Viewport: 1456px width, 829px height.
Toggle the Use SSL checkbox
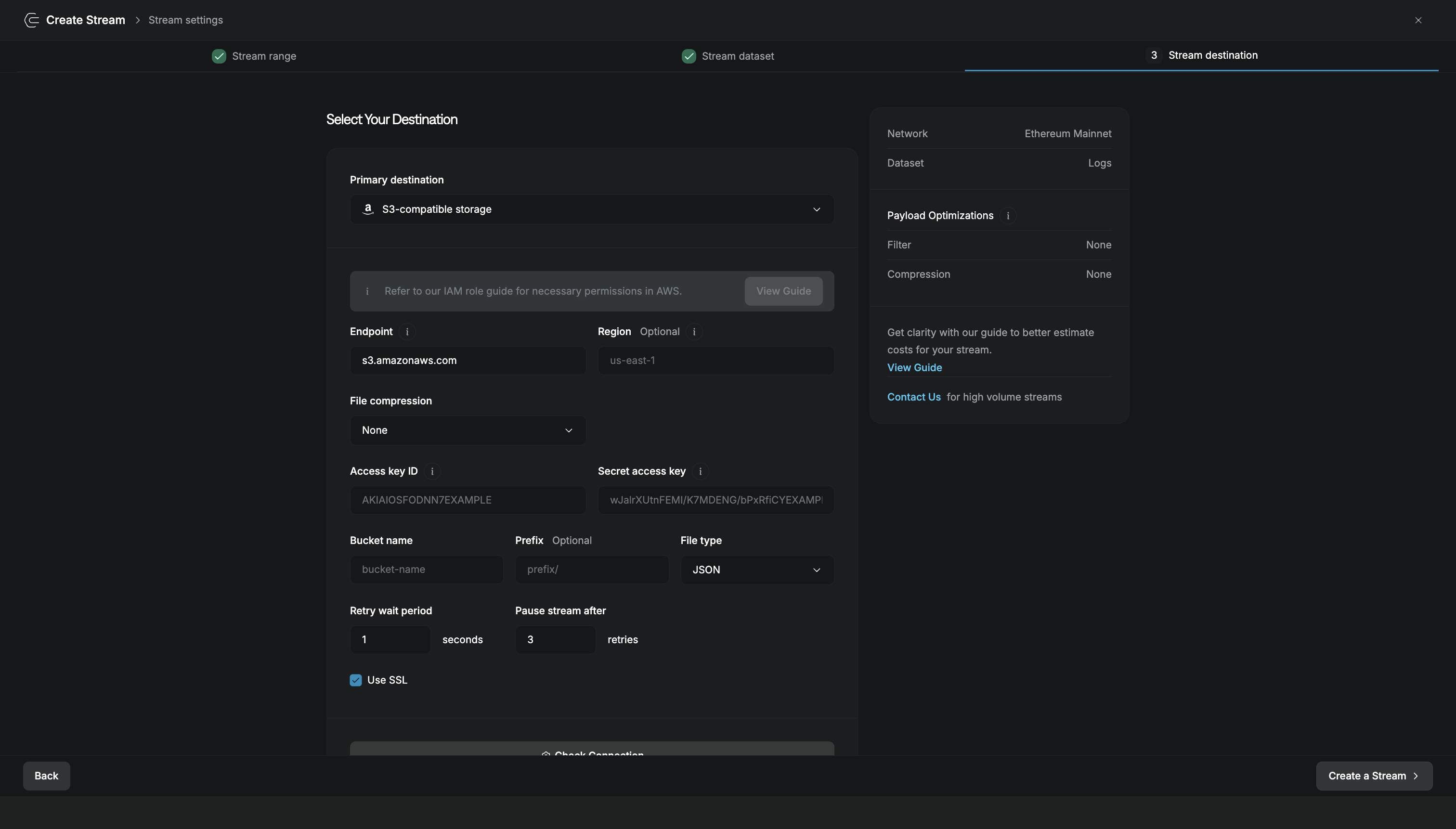click(355, 680)
